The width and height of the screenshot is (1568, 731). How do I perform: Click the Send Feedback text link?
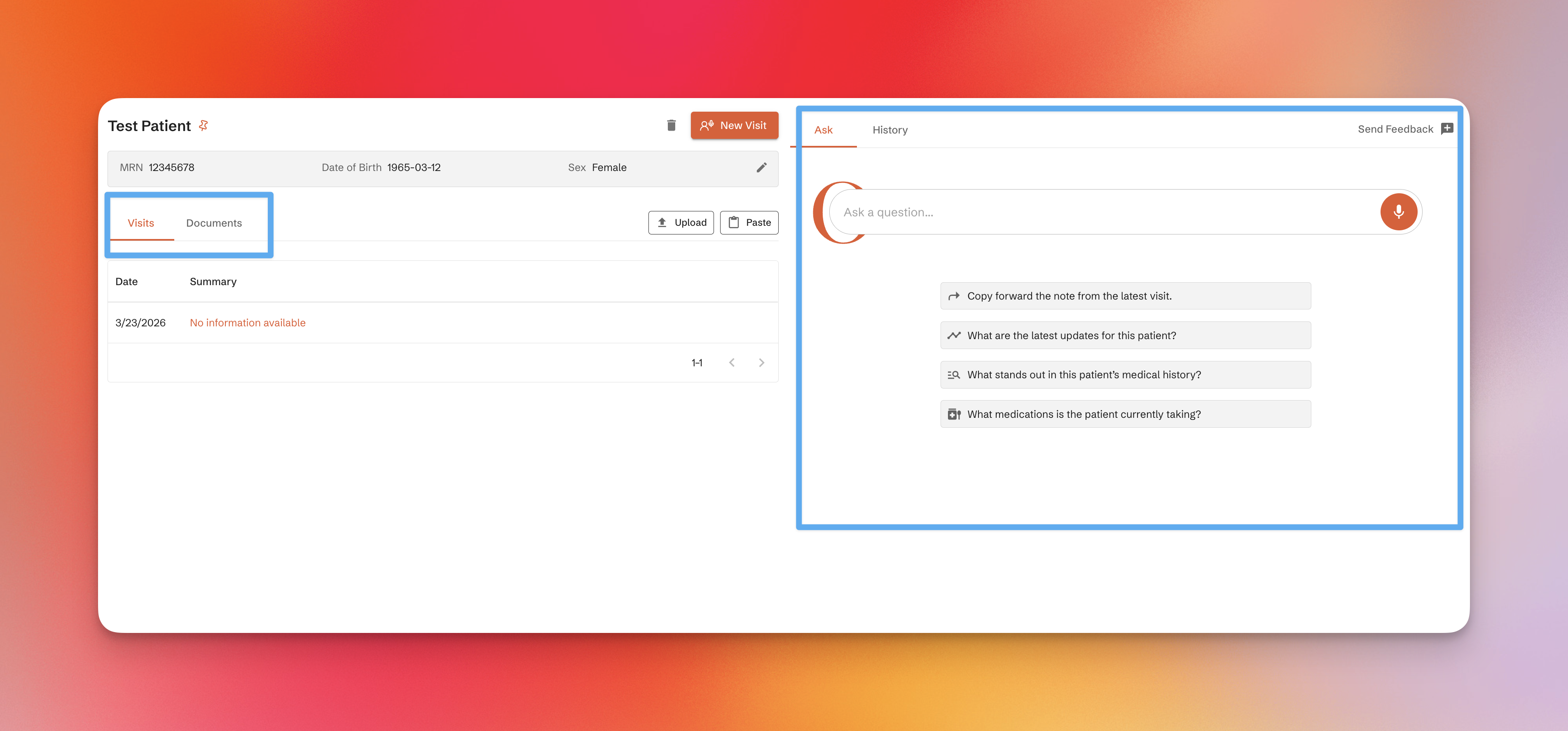[x=1395, y=129]
